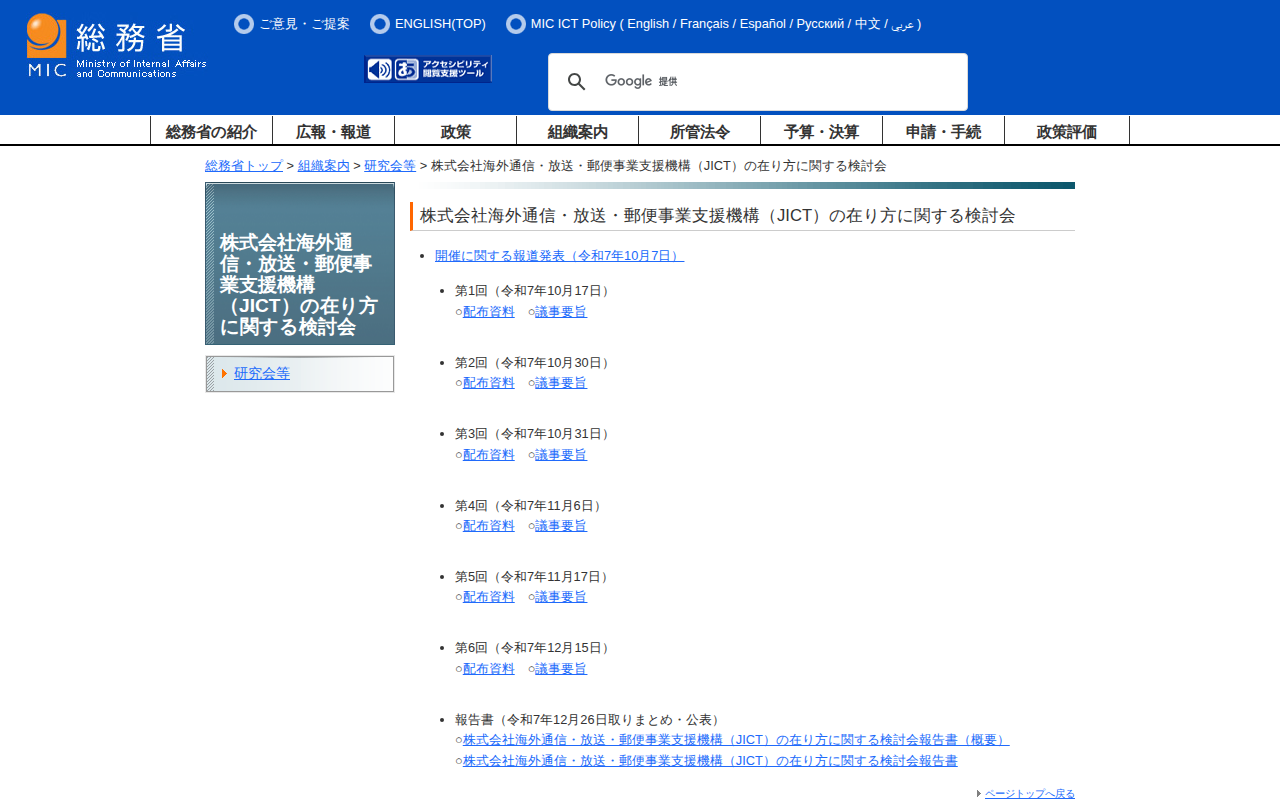This screenshot has width=1280, height=800.
Task: Open the accessibility reading support tool
Action: click(428, 69)
